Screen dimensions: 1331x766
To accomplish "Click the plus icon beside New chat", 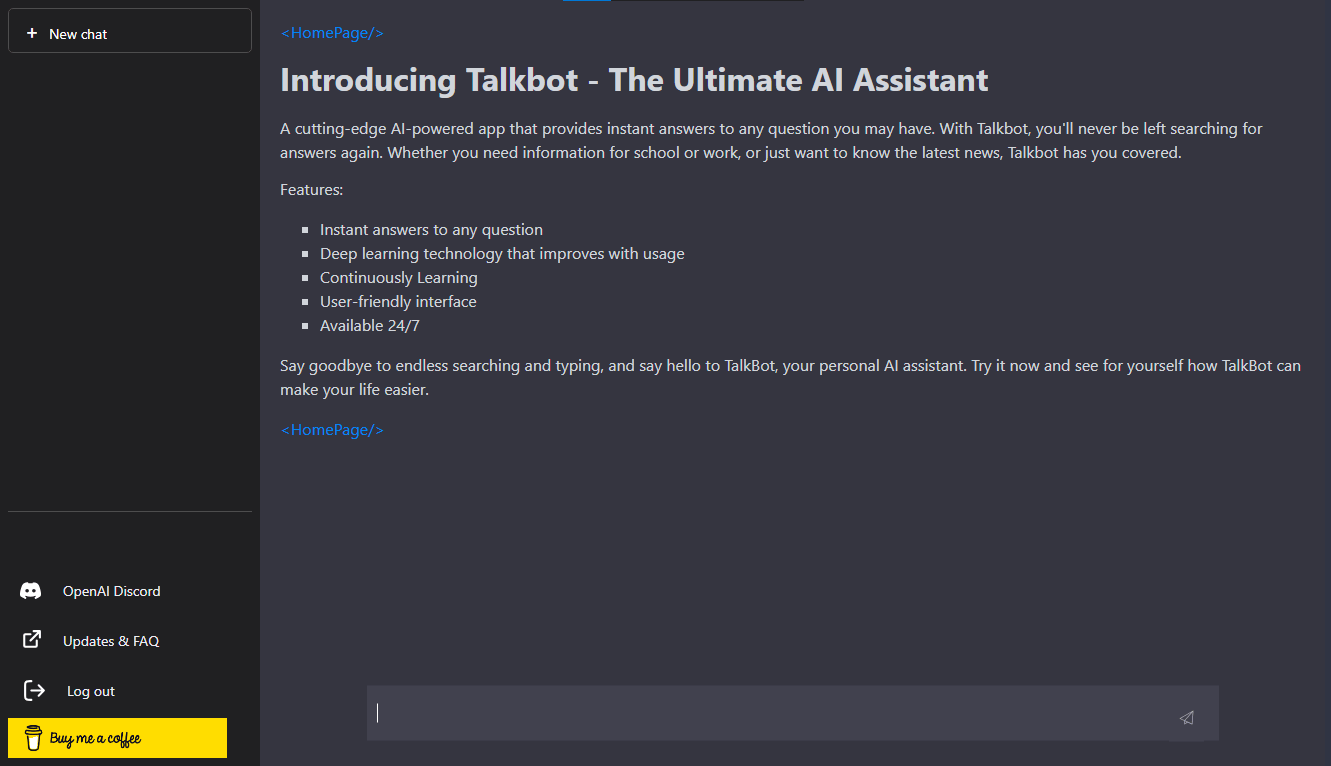I will click(x=32, y=33).
